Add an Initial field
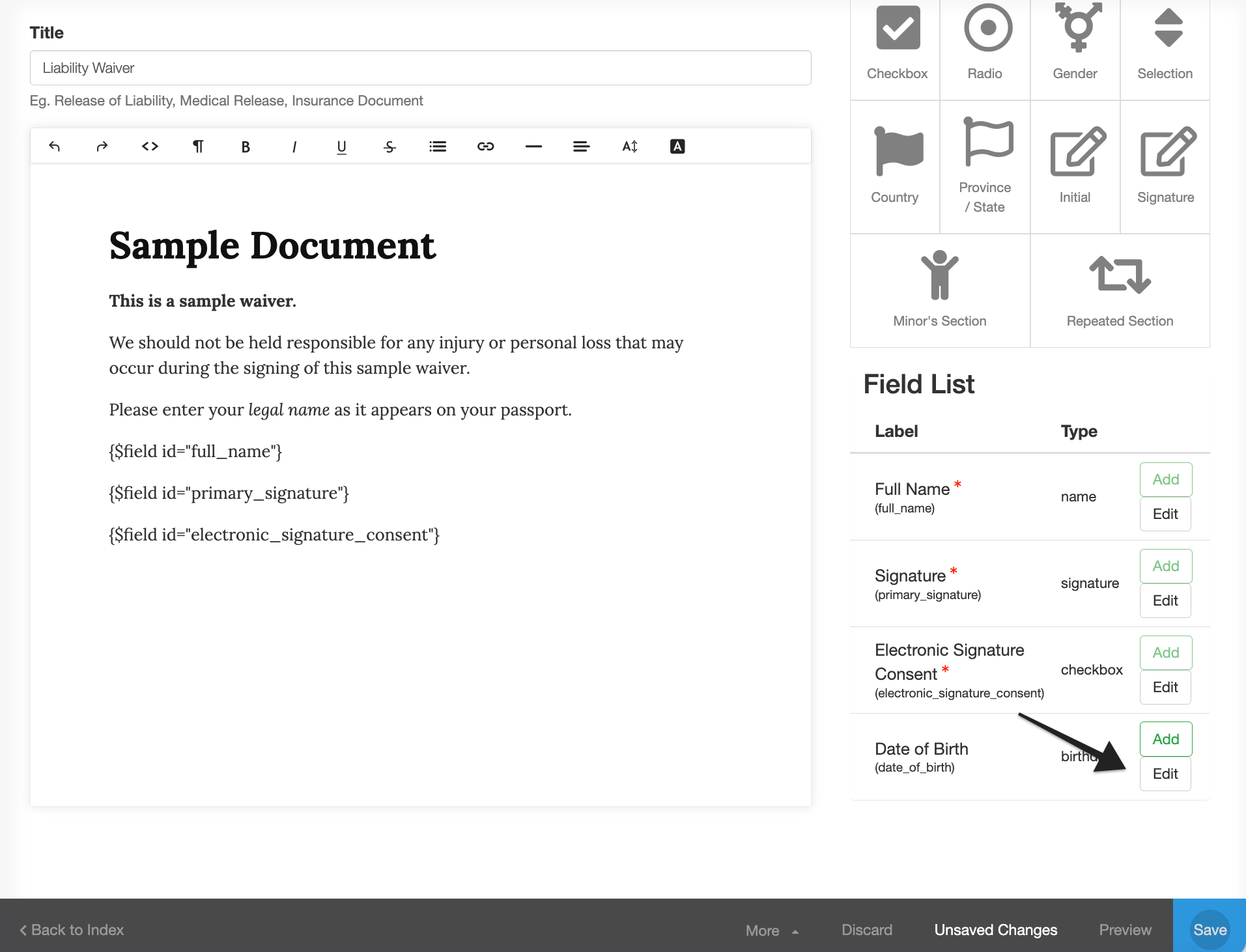The image size is (1246, 952). tap(1075, 167)
